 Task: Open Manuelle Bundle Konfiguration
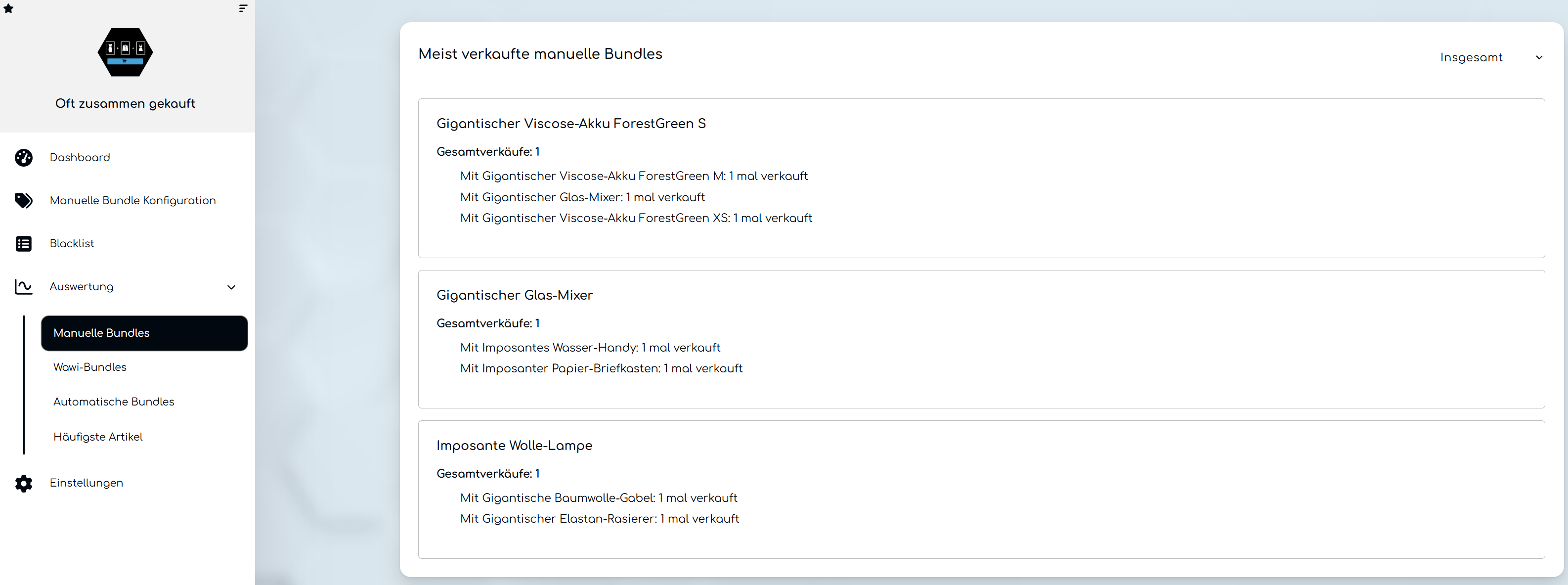(132, 200)
